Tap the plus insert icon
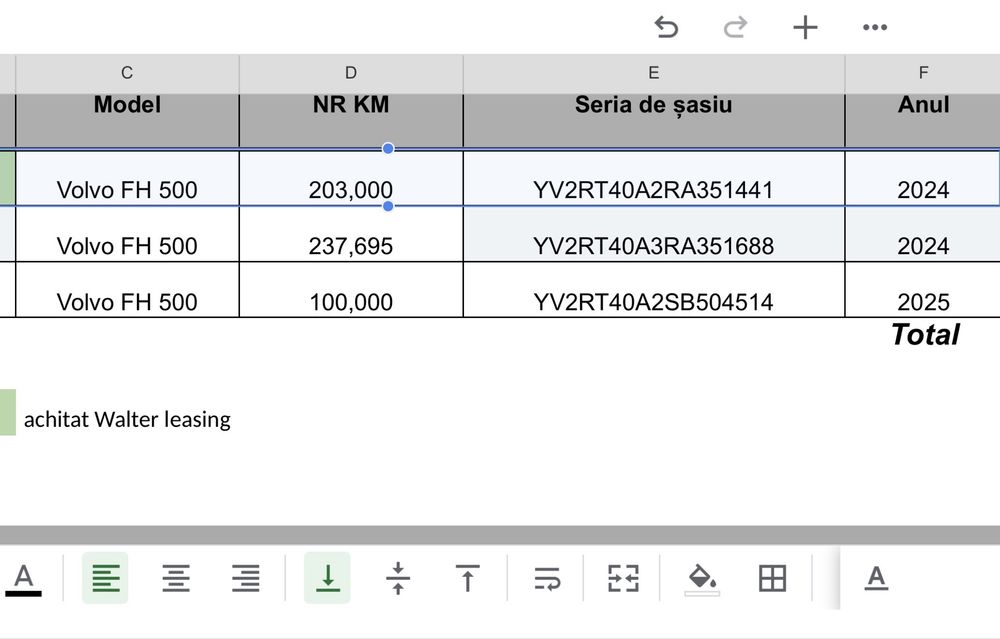The height and width of the screenshot is (639, 1000). pyautogui.click(x=805, y=27)
